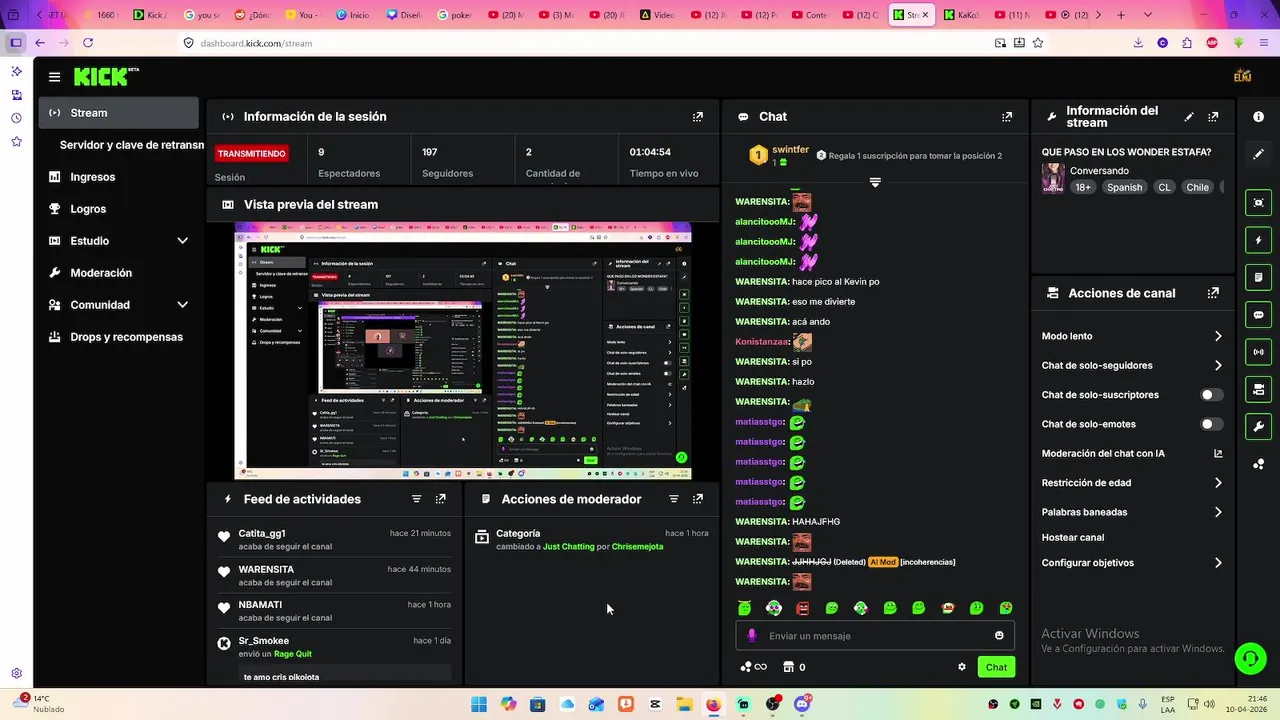Toggle wrench stream-info widget in right rail
This screenshot has width=1280, height=720.
(1258, 426)
